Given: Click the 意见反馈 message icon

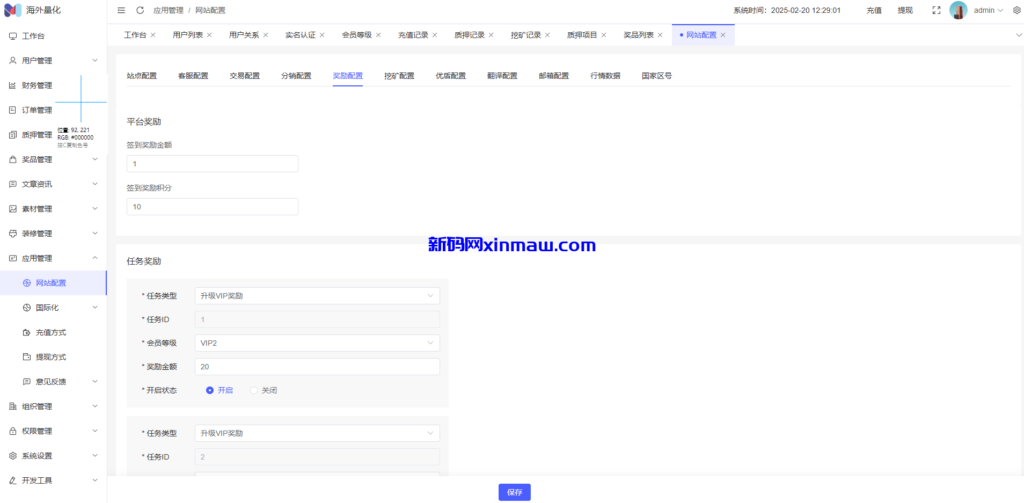Looking at the screenshot, I should [x=27, y=381].
